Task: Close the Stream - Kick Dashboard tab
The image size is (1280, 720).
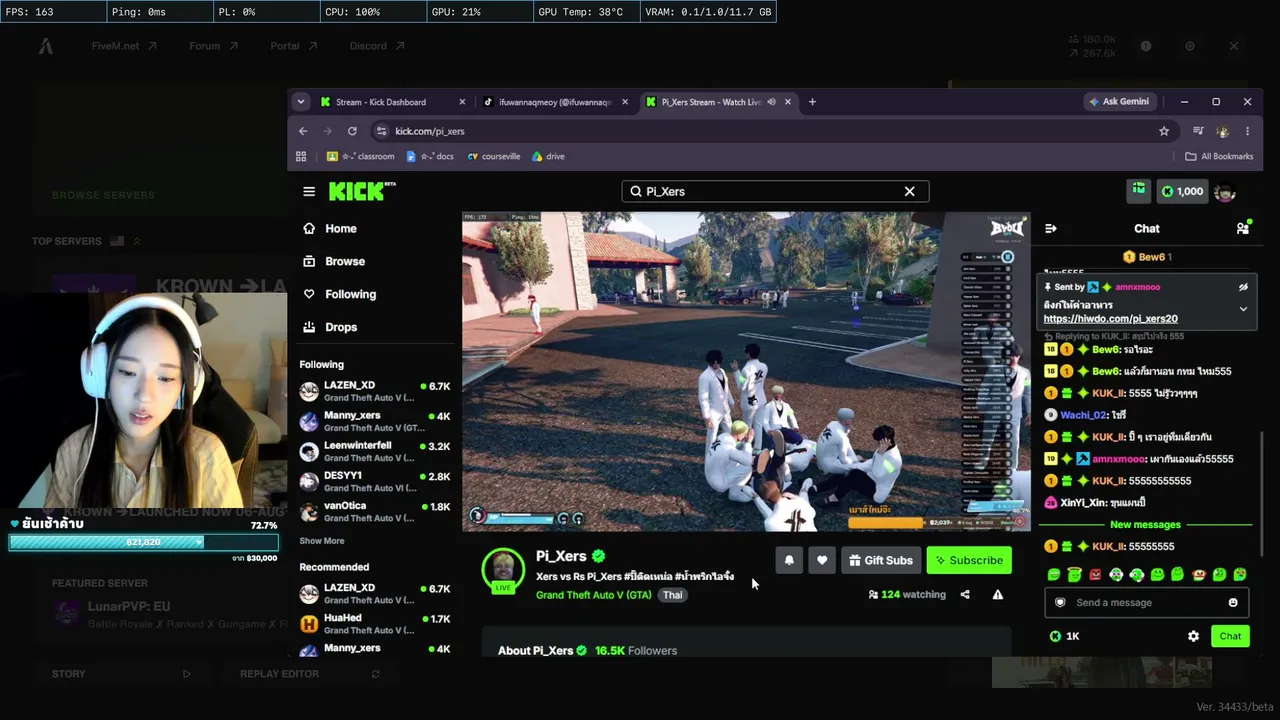Action: [x=462, y=102]
